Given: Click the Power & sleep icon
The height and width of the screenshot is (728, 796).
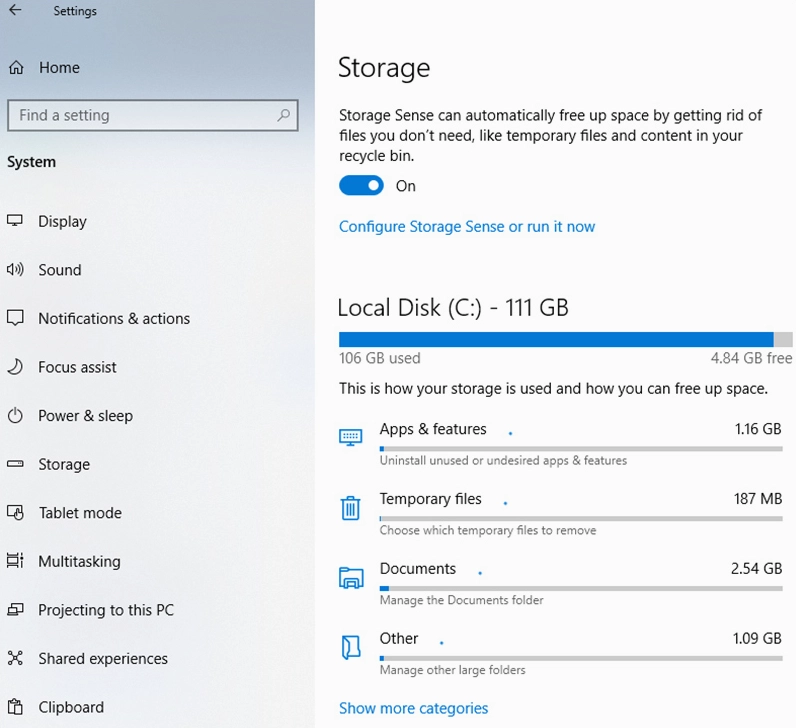Looking at the screenshot, I should click(15, 416).
